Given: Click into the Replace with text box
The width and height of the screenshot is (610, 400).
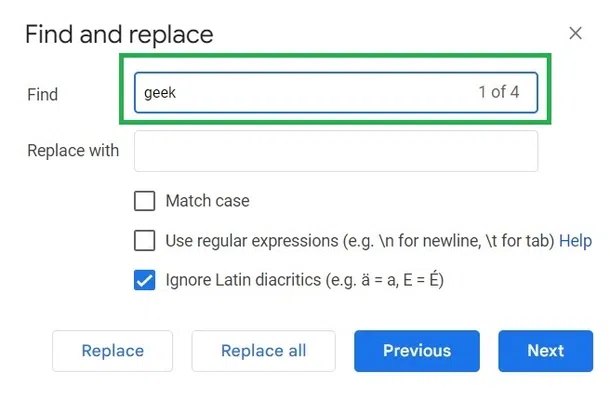Looking at the screenshot, I should pos(336,151).
